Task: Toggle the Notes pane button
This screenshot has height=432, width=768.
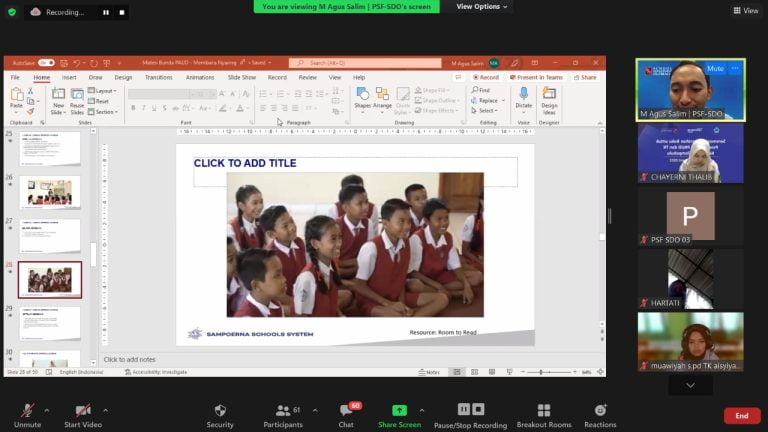Action: point(429,372)
